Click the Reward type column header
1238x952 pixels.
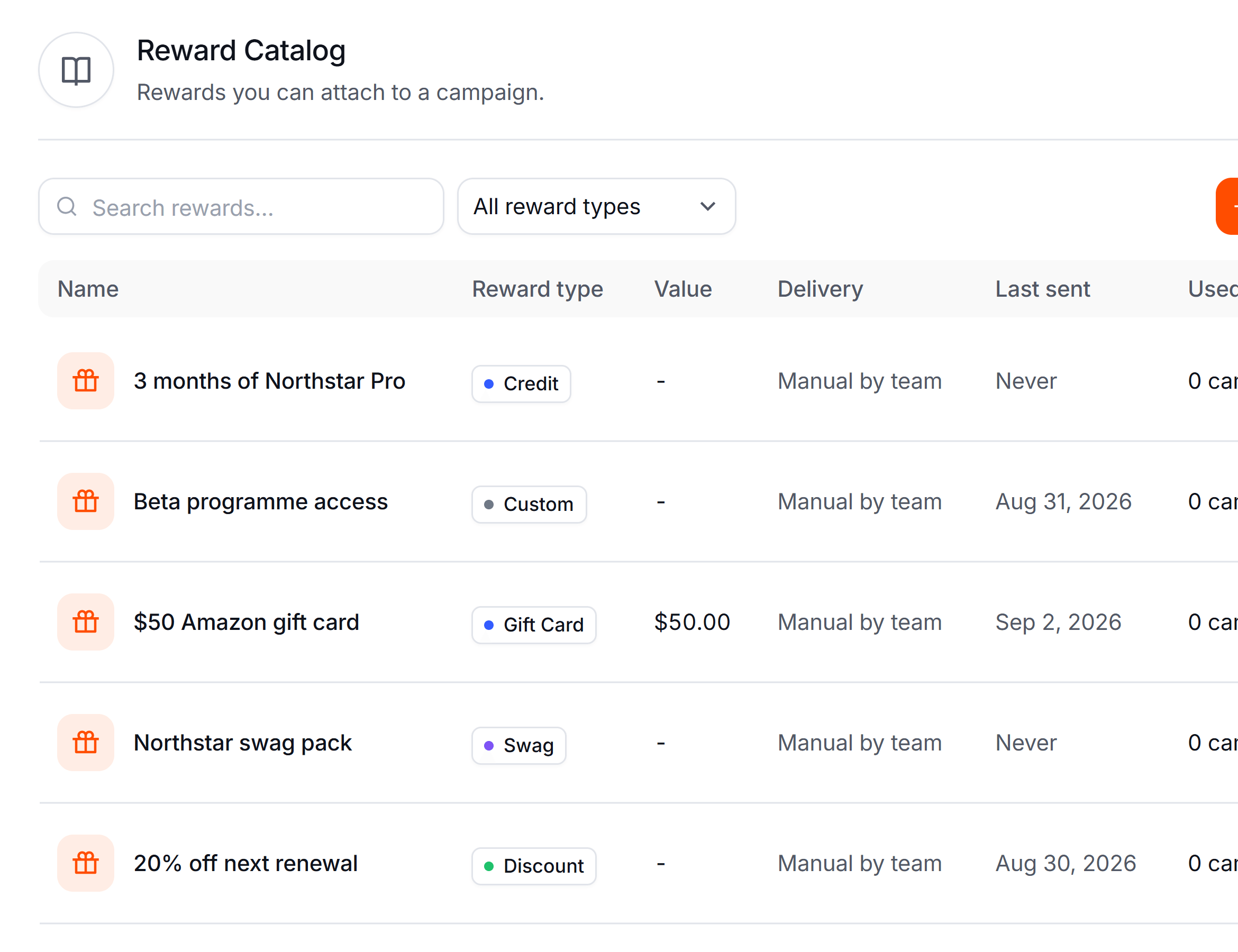(x=538, y=289)
